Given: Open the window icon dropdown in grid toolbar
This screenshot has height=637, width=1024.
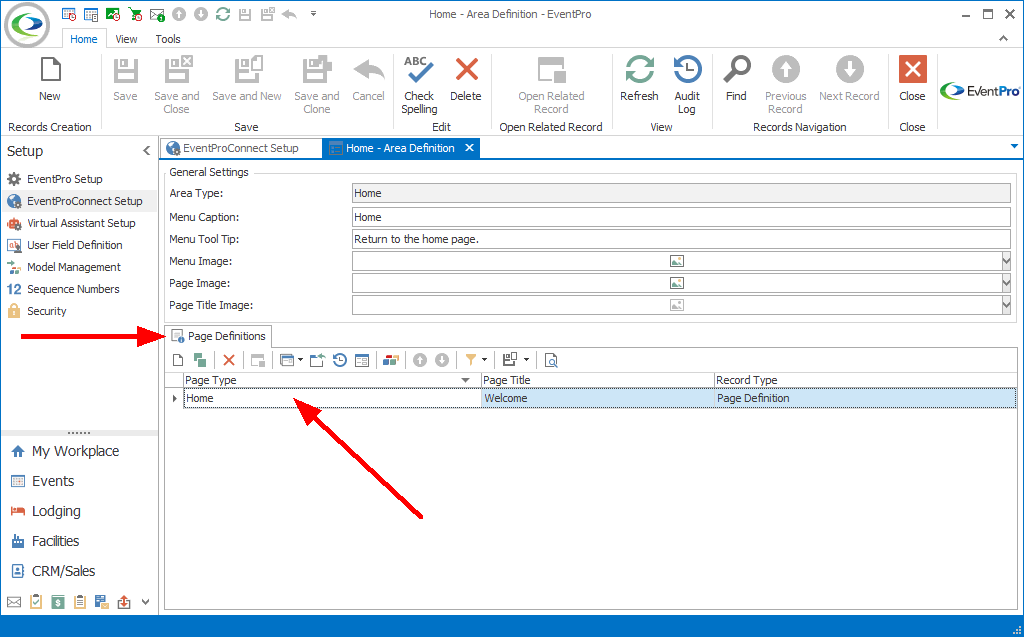Looking at the screenshot, I should (x=300, y=360).
